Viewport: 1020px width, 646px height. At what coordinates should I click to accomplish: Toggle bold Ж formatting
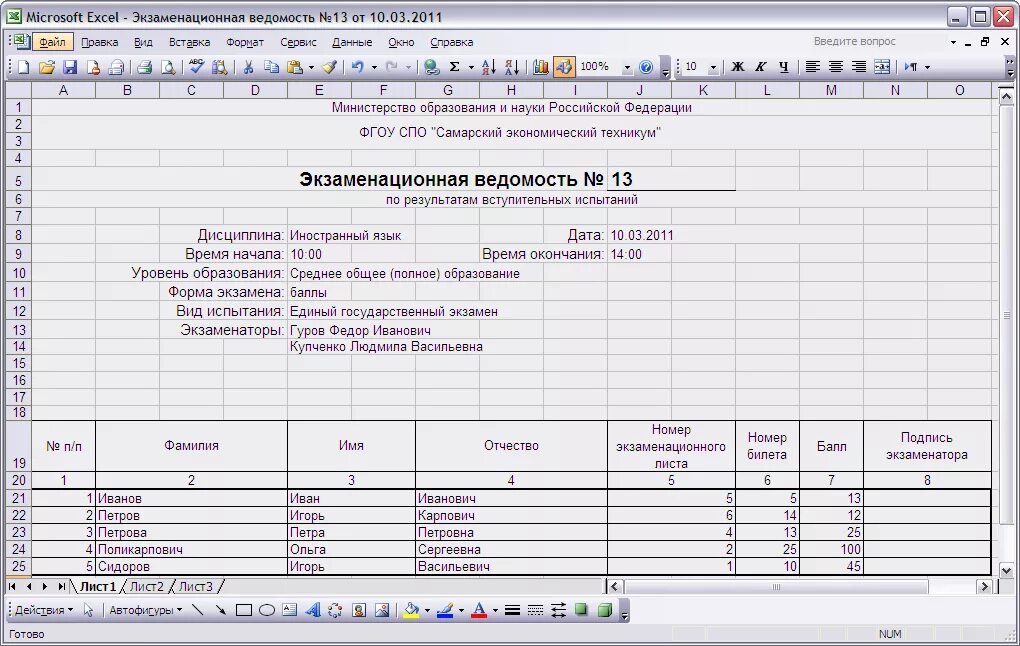coord(738,66)
